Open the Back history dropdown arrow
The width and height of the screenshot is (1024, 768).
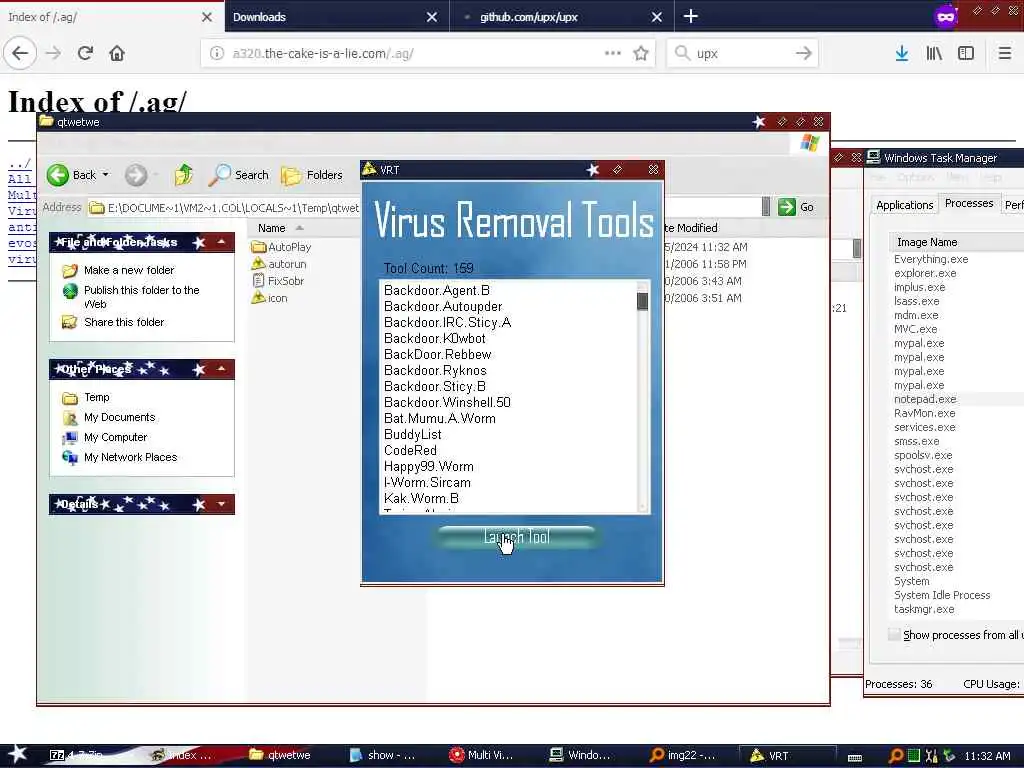point(106,175)
